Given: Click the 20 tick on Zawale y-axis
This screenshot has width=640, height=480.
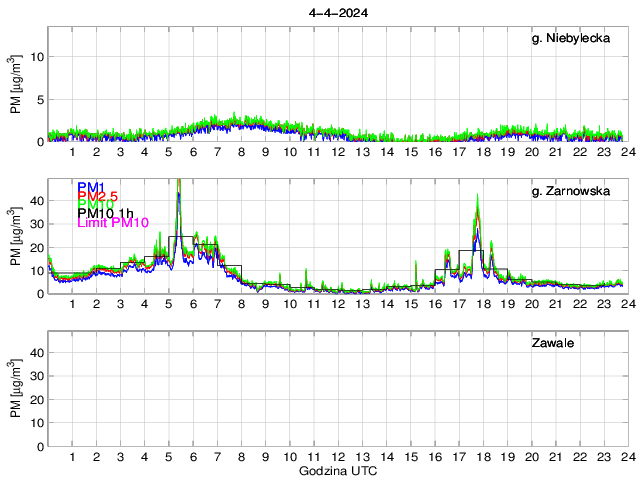Looking at the screenshot, I should [37, 400].
